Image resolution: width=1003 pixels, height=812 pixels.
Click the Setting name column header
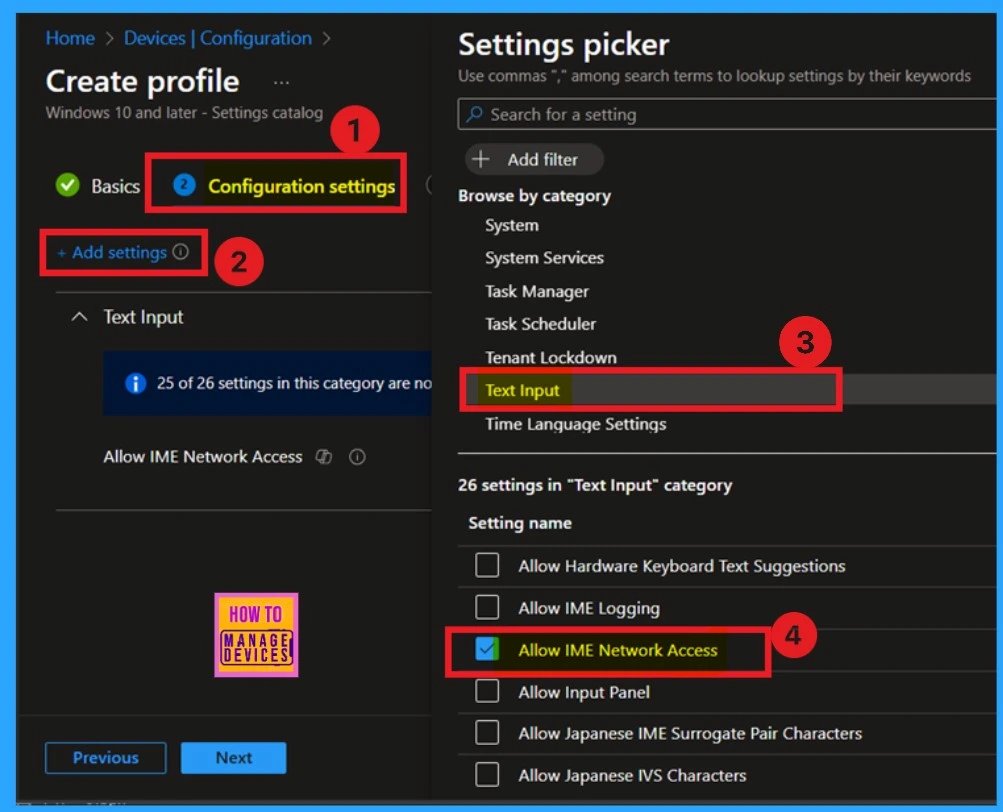tap(520, 523)
